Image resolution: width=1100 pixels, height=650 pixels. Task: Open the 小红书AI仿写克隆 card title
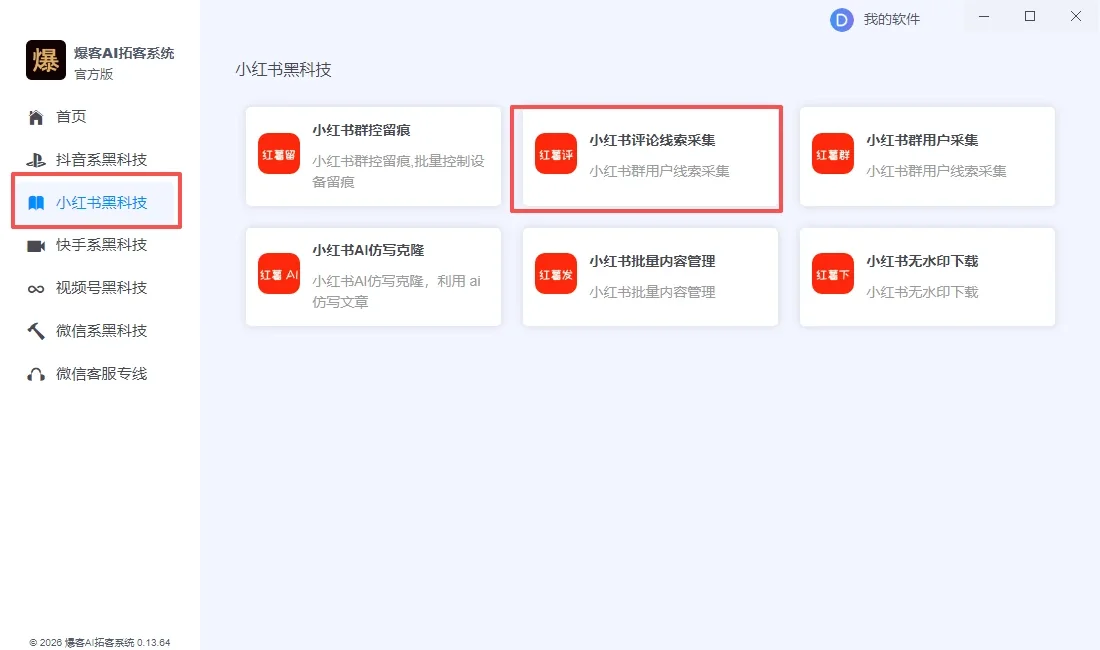pyautogui.click(x=368, y=250)
